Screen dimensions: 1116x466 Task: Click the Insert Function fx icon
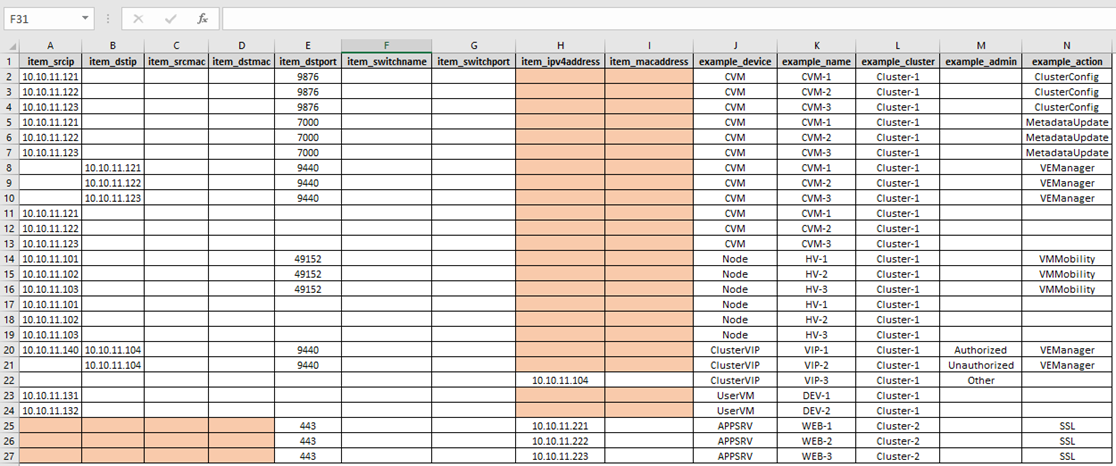point(202,18)
